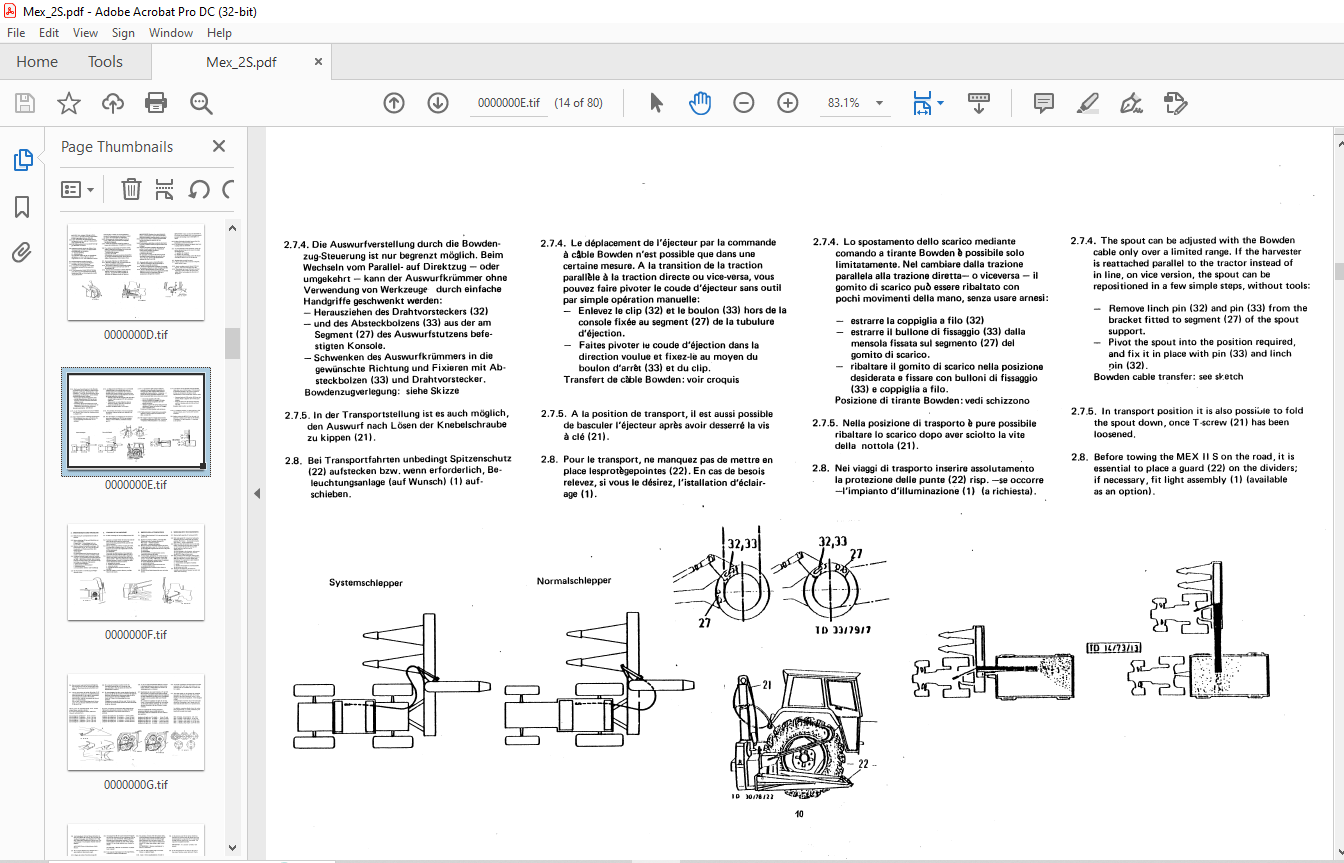Zoom in with the plus button
This screenshot has height=863, width=1344.
[x=788, y=103]
